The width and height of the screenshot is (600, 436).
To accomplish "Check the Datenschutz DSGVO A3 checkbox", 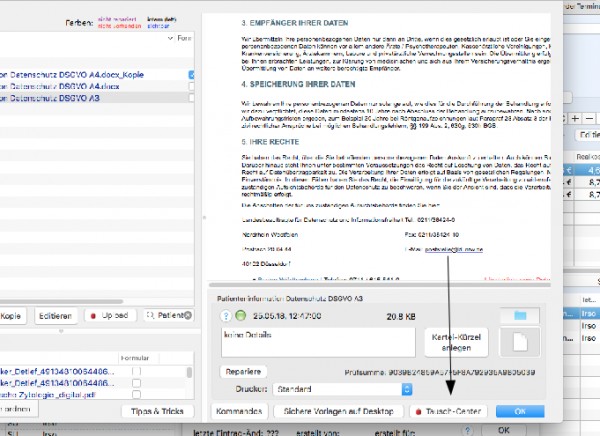I will coord(191,98).
